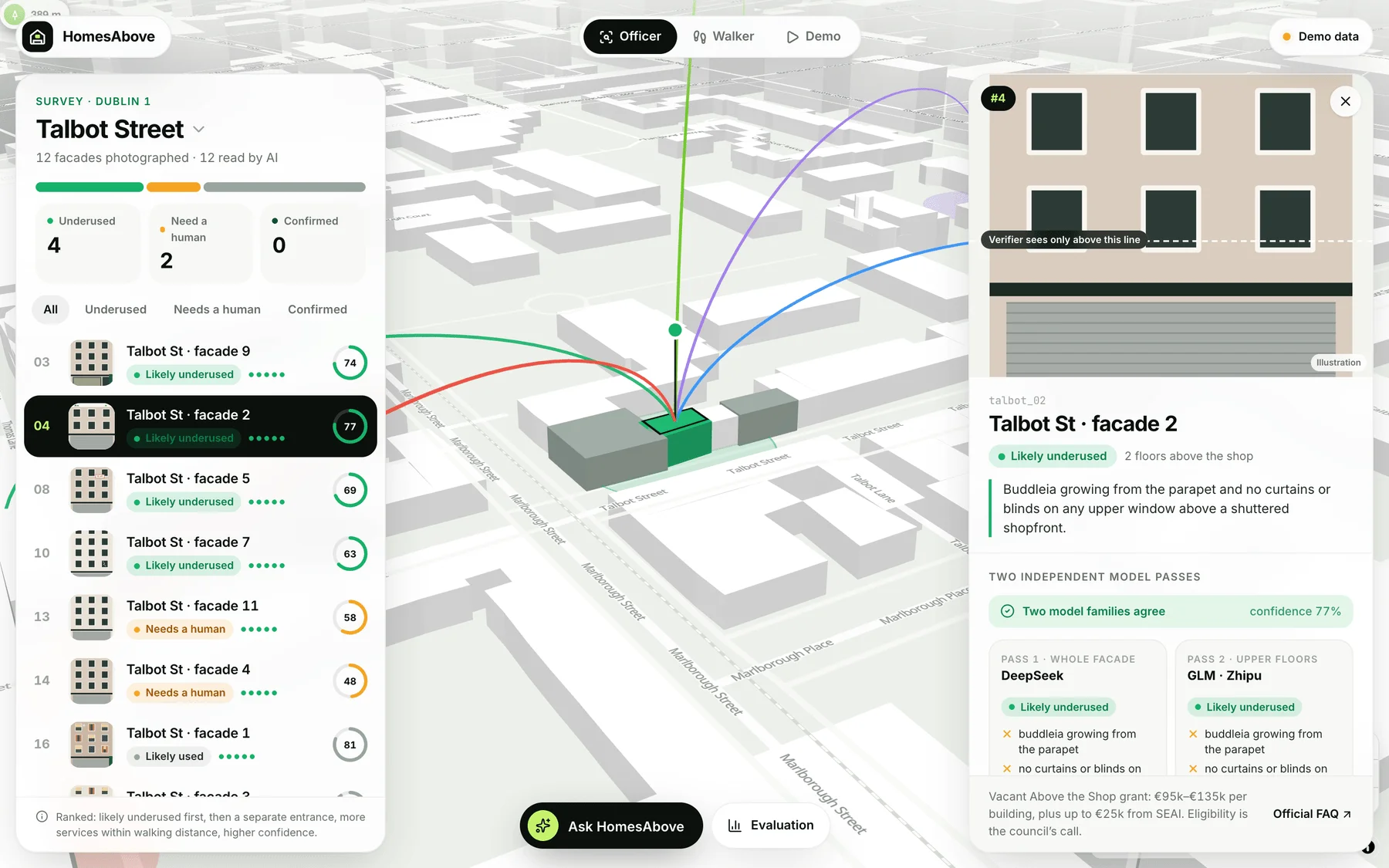Click the green marker dot on the map

675,329
